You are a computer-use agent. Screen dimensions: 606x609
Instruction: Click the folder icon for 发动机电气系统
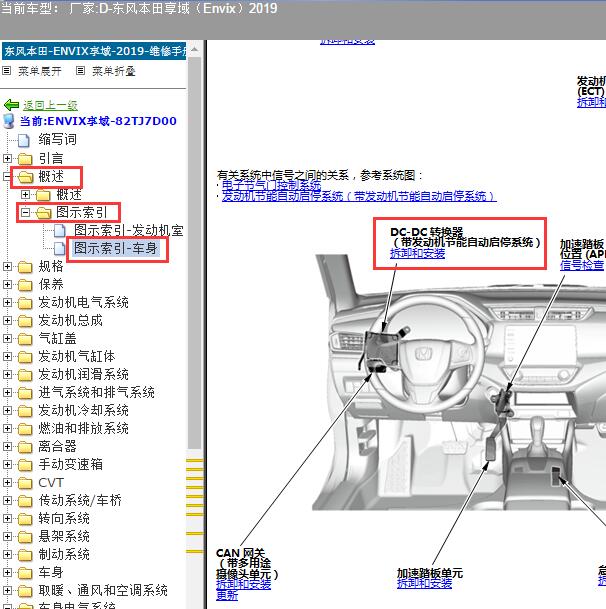click(x=25, y=303)
